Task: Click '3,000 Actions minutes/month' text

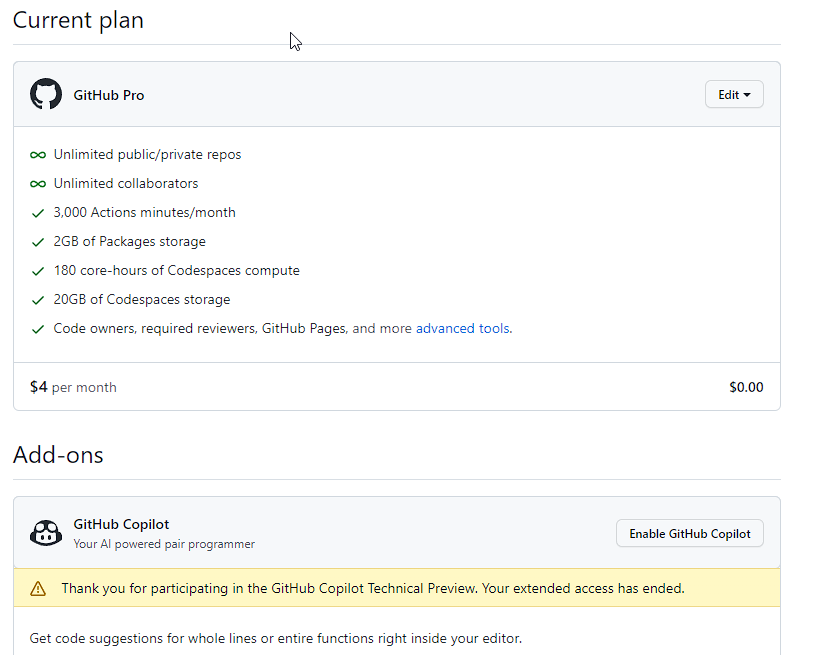Action: (x=145, y=212)
